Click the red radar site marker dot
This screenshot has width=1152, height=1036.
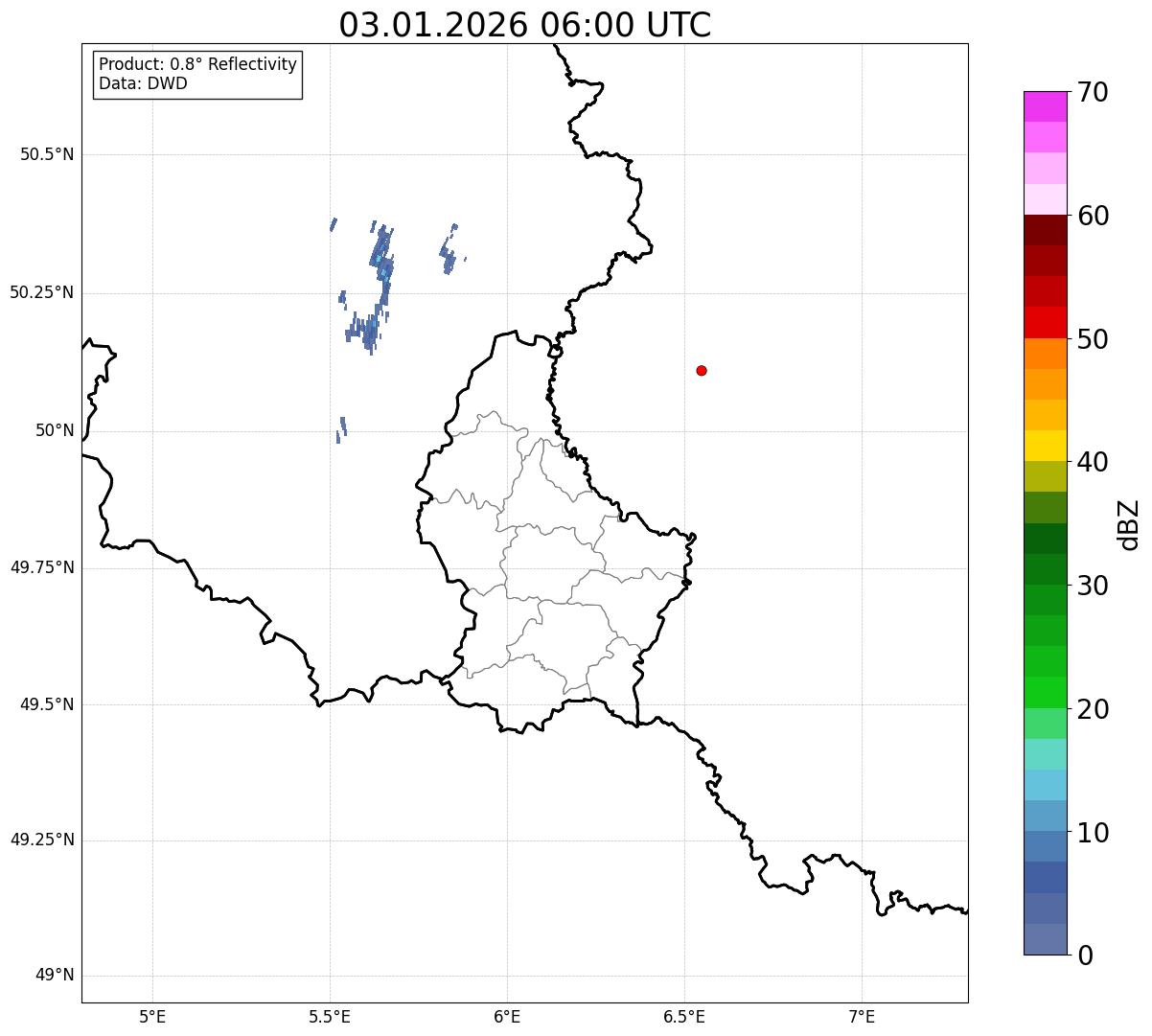(x=702, y=370)
